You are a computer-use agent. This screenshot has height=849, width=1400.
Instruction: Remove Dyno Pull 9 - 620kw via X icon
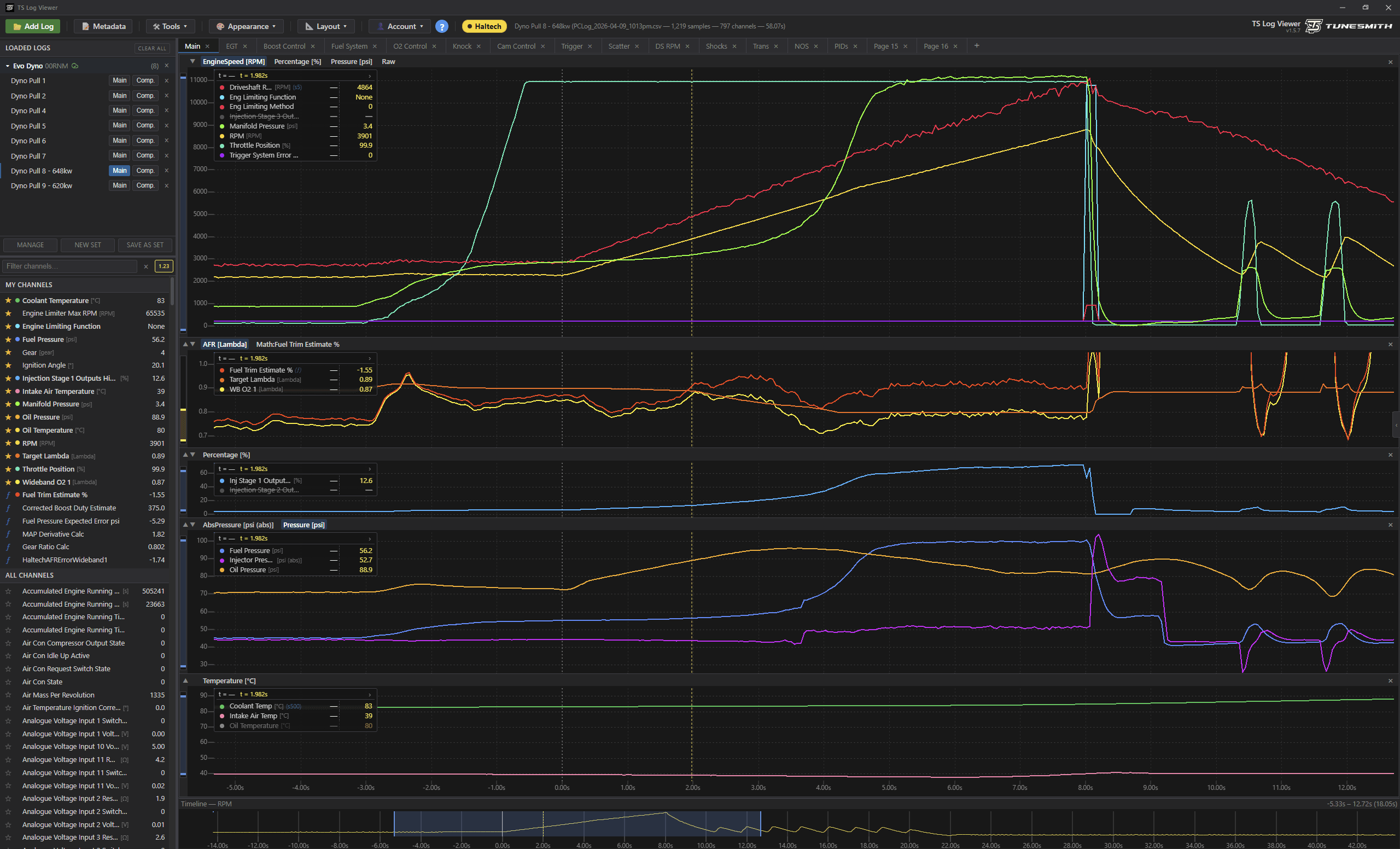click(x=166, y=185)
